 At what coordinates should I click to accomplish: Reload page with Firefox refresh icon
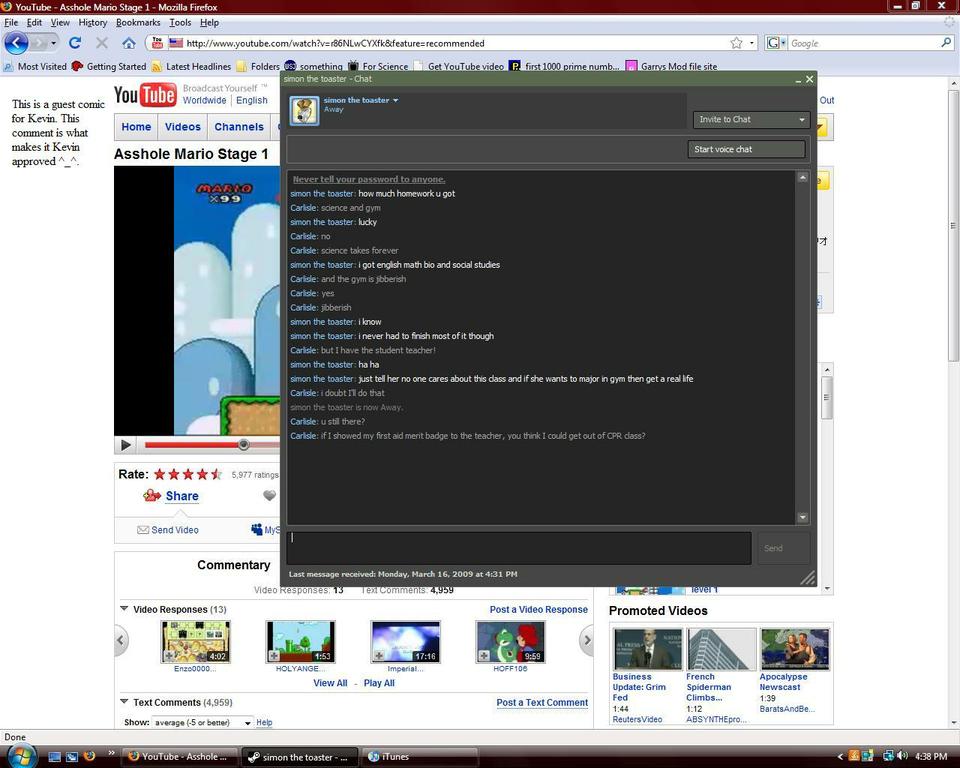click(75, 43)
